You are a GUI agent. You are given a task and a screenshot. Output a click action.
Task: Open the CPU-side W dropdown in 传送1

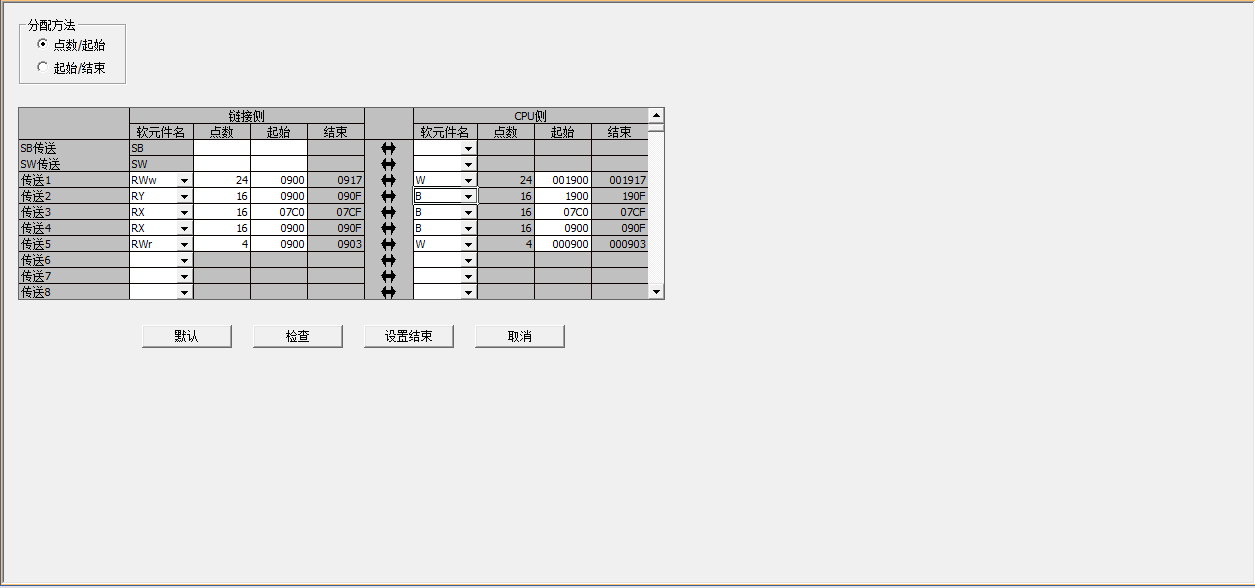468,180
